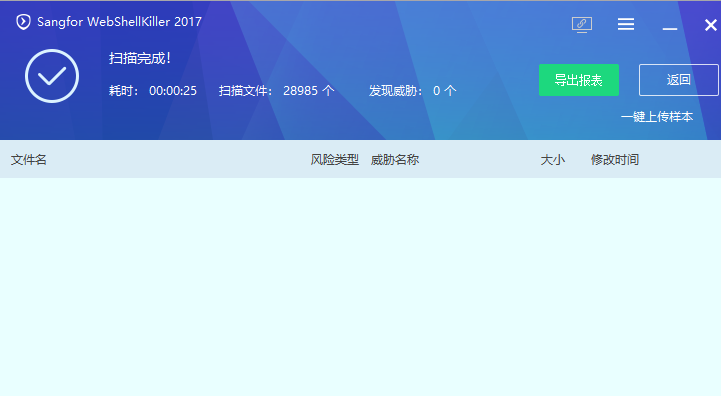Close the WebShellKiller window

coord(711,25)
